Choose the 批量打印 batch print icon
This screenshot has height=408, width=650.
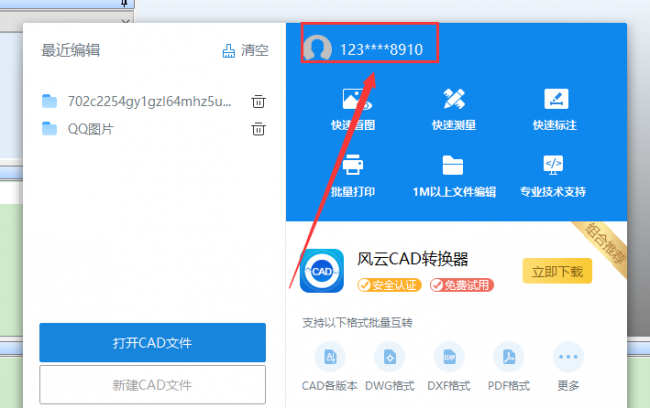click(353, 165)
